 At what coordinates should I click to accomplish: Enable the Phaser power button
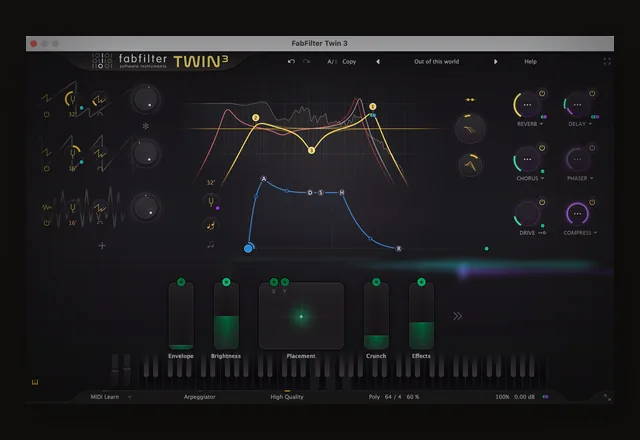[x=592, y=148]
